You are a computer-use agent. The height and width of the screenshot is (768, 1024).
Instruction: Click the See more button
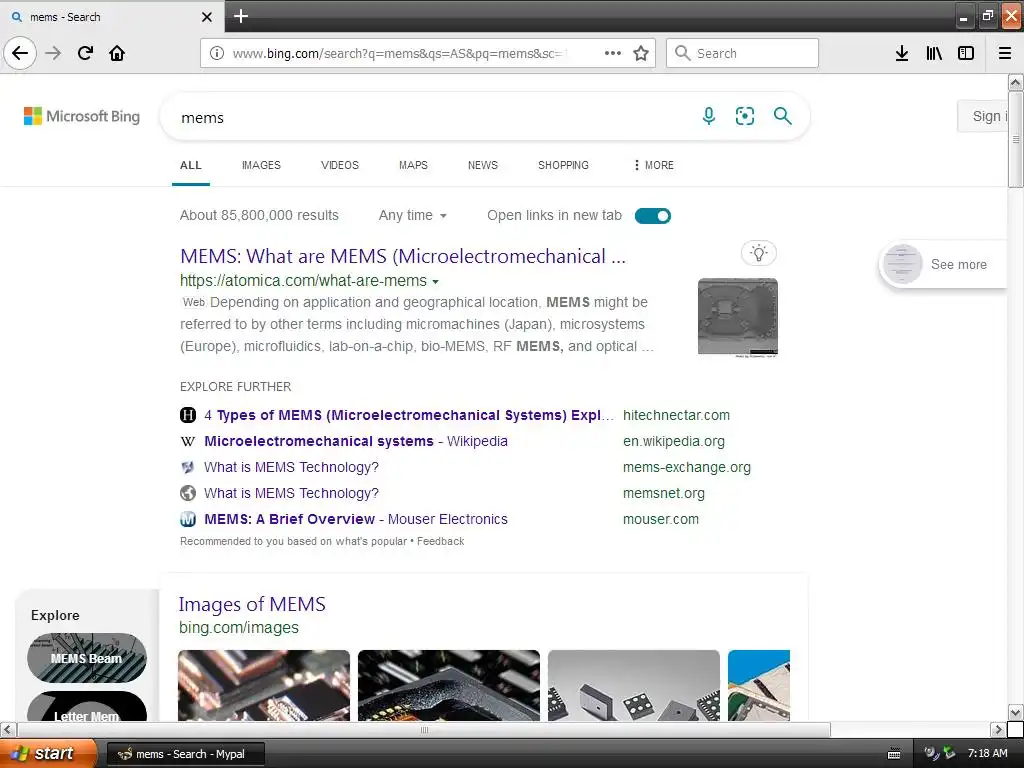tap(944, 264)
